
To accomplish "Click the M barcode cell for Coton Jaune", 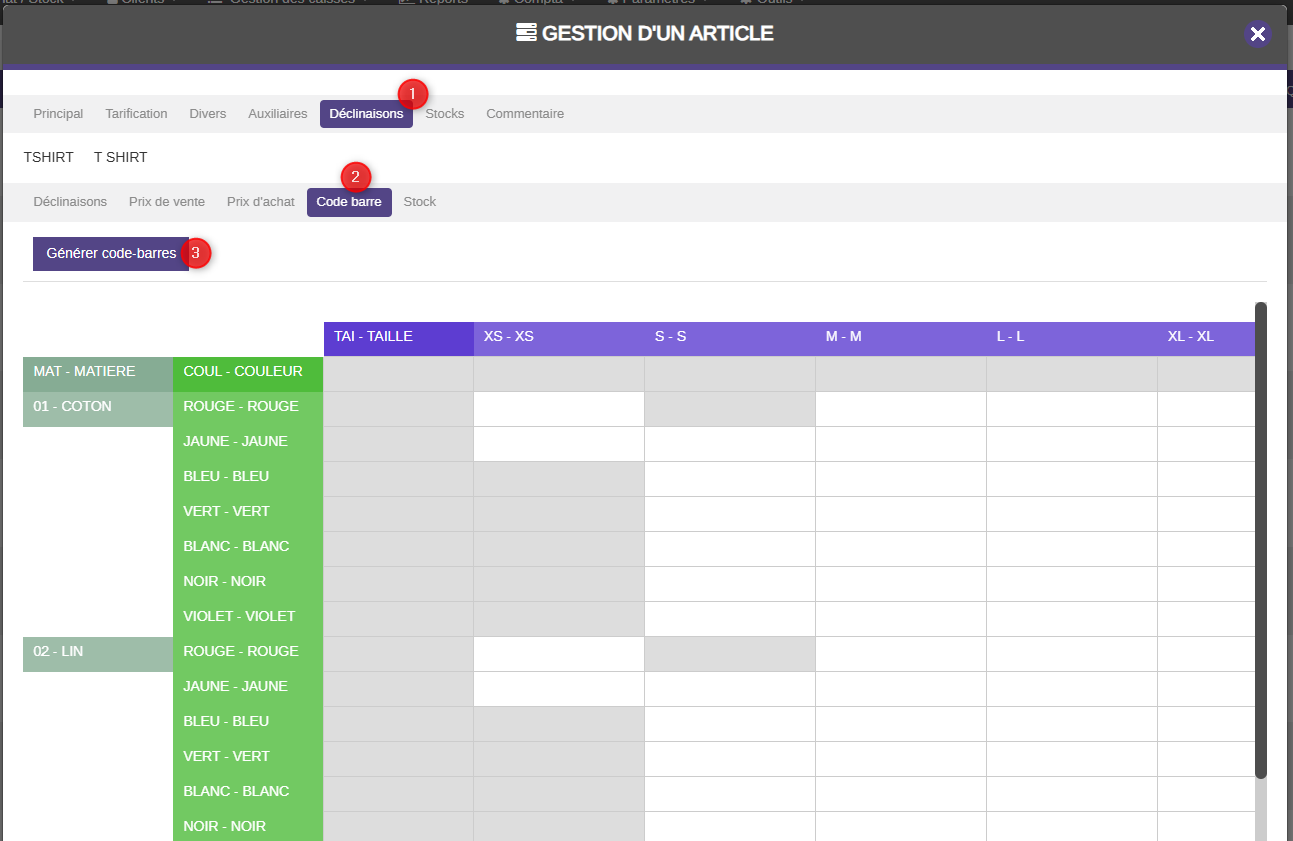I will coord(900,444).
